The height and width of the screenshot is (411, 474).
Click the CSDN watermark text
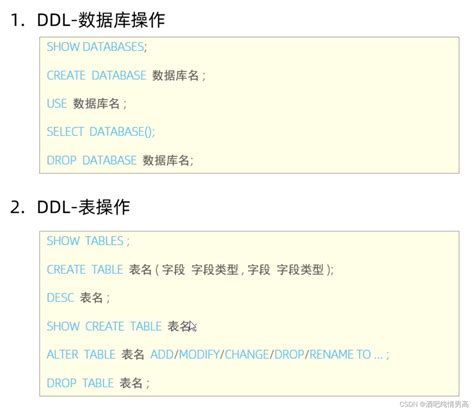click(x=434, y=404)
